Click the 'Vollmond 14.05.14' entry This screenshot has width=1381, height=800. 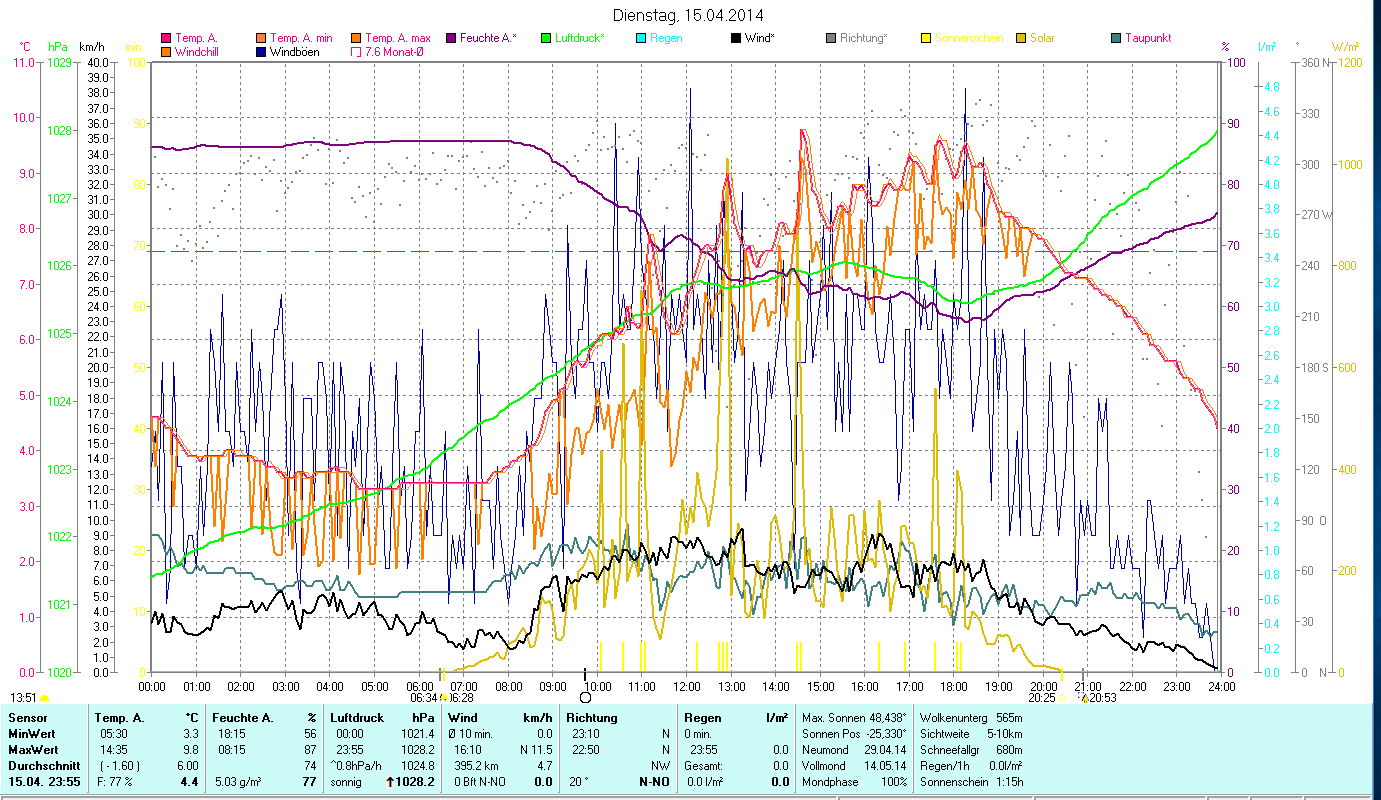pyautogui.click(x=855, y=766)
